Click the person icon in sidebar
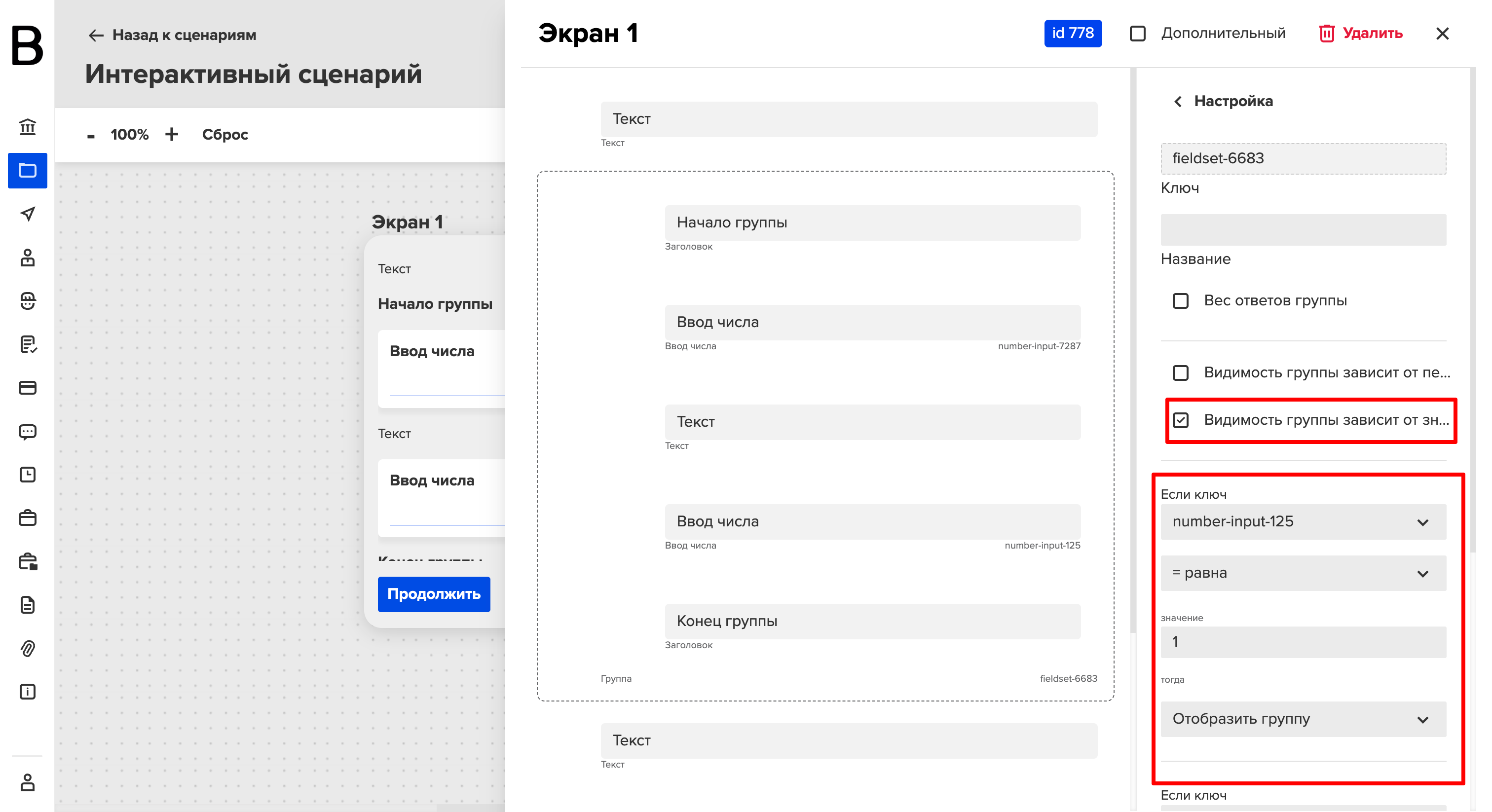The height and width of the screenshot is (812, 1492). [x=27, y=257]
